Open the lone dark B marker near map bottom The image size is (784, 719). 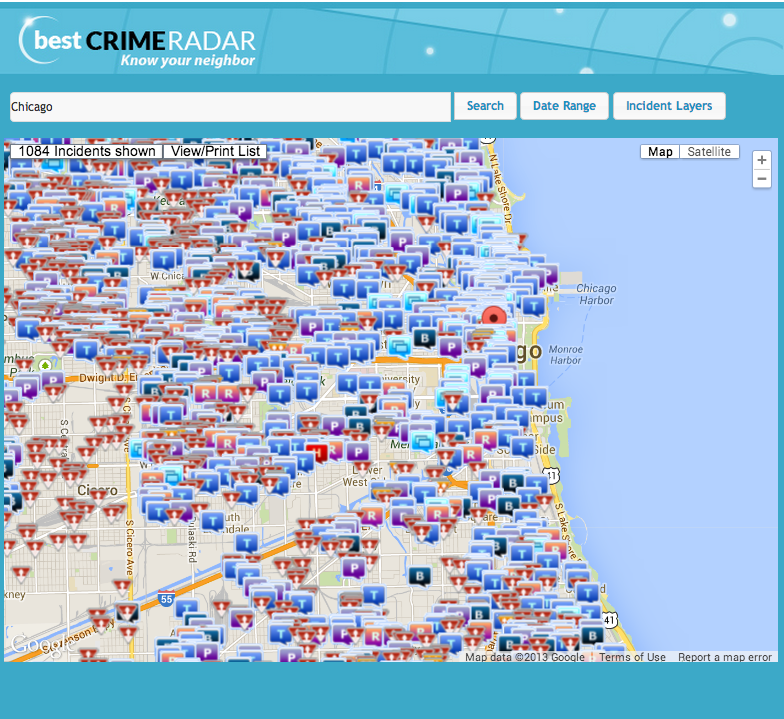point(420,576)
